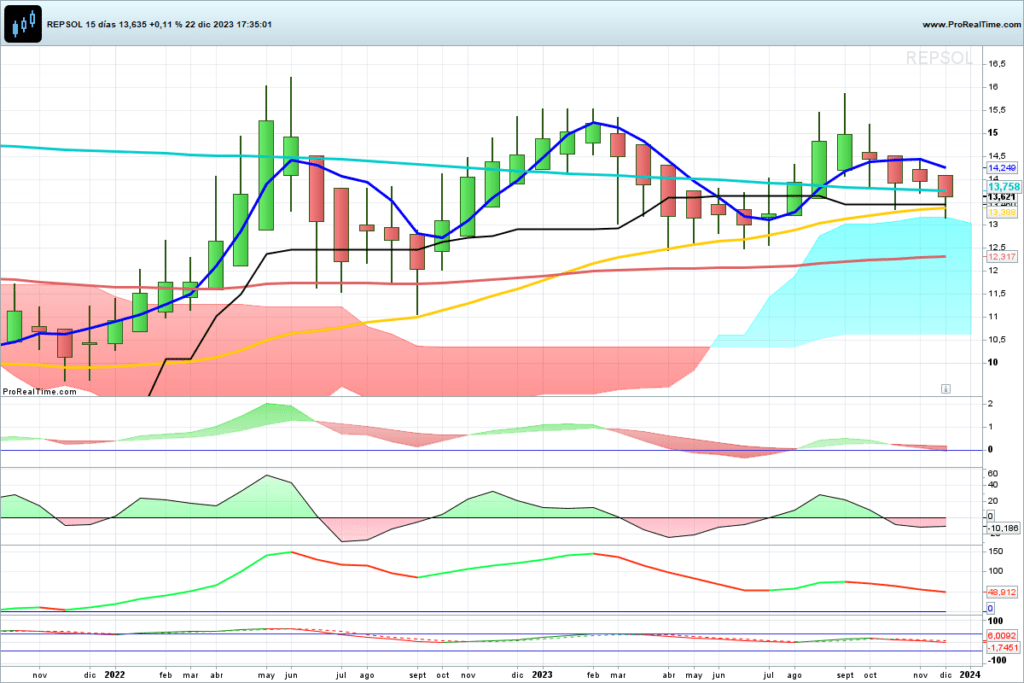The height and width of the screenshot is (683, 1024).
Task: Click the ProRealTime candlestick logo icon
Action: tap(23, 24)
